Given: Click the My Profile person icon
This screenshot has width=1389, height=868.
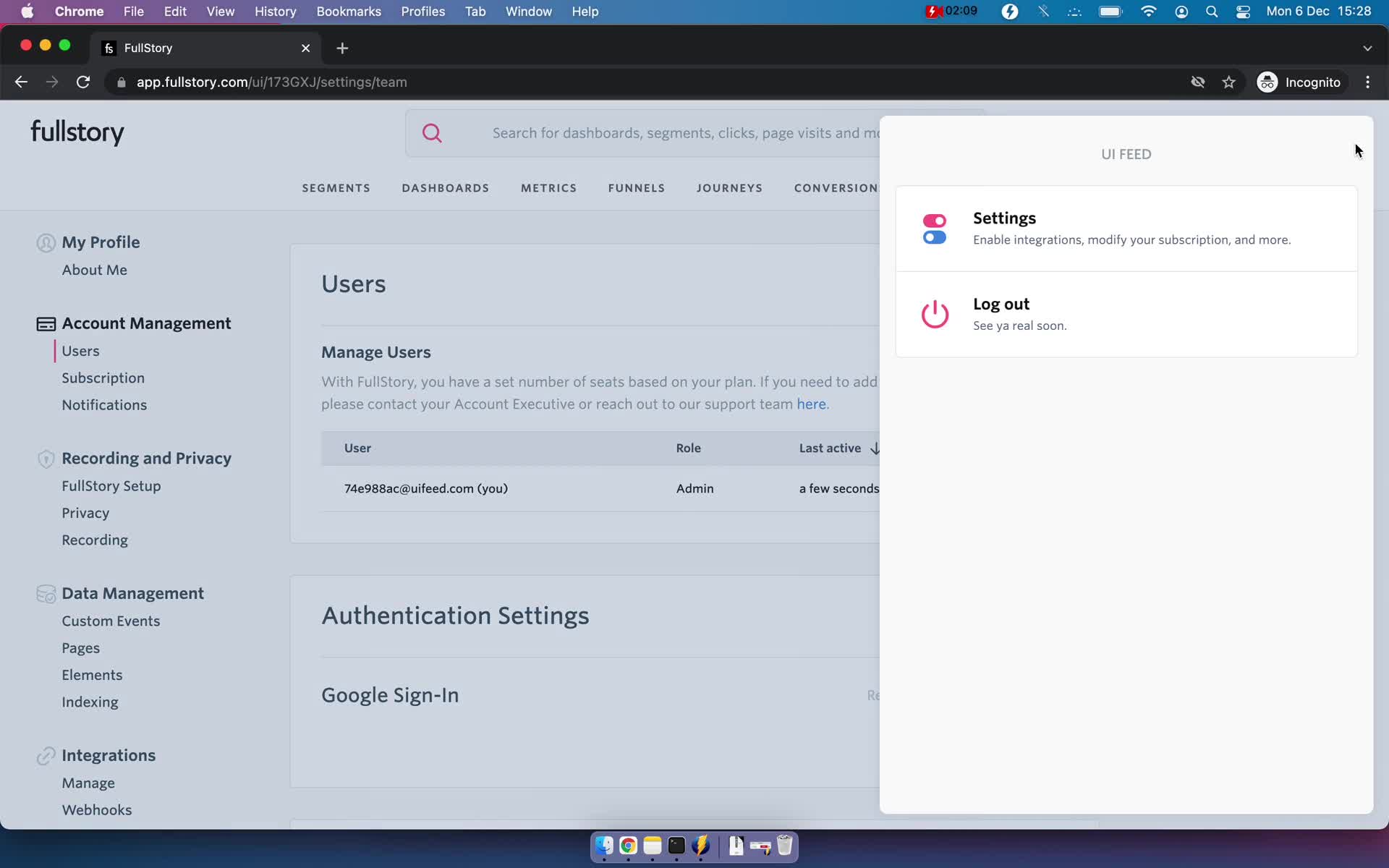Looking at the screenshot, I should pyautogui.click(x=46, y=243).
